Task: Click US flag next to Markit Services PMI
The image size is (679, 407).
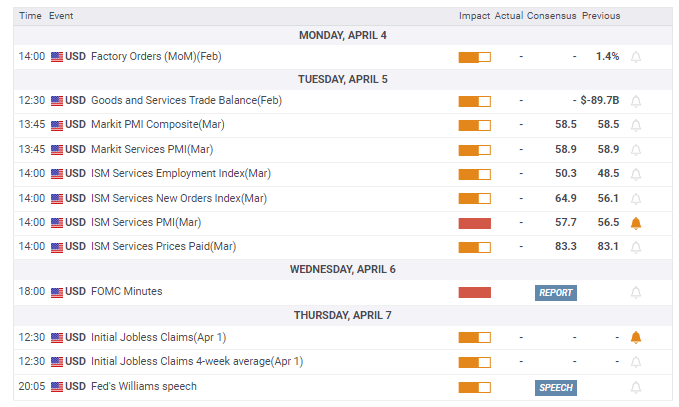Action: click(x=57, y=149)
